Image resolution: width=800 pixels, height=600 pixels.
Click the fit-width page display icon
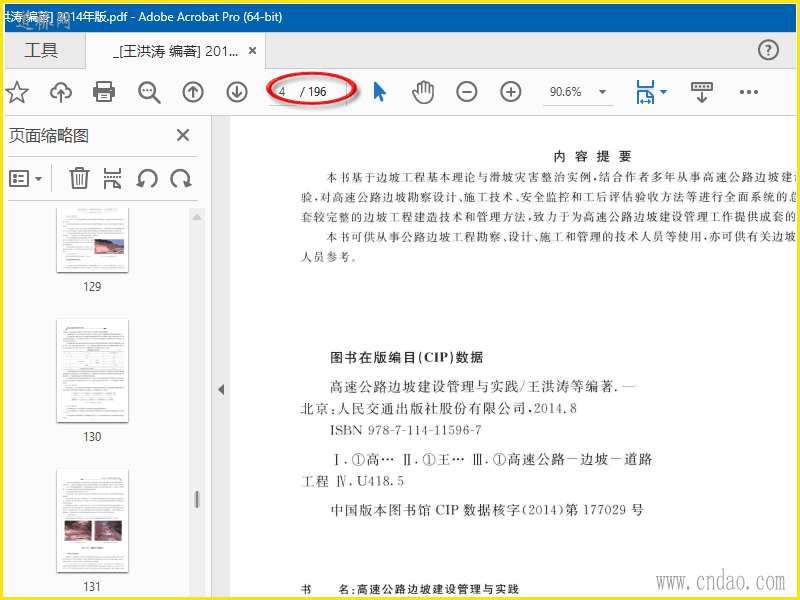click(645, 92)
